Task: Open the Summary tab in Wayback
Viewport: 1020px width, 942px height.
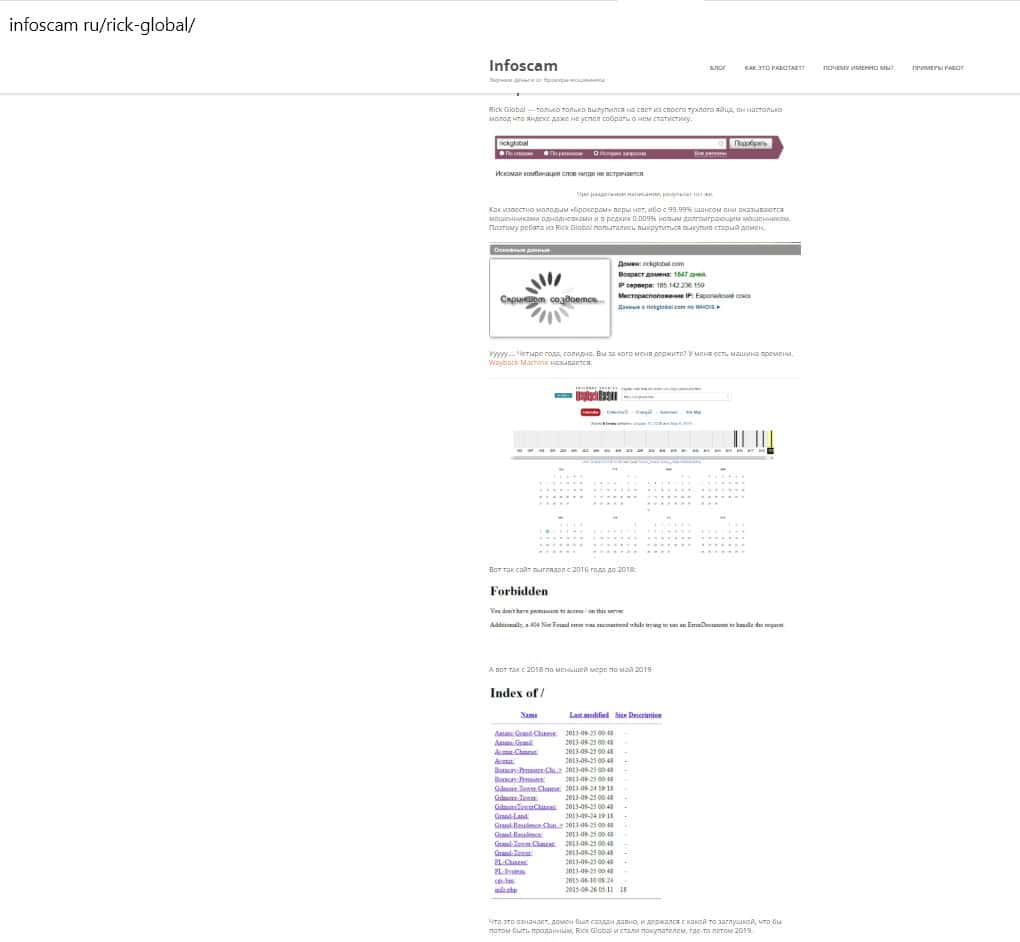Action: point(669,412)
